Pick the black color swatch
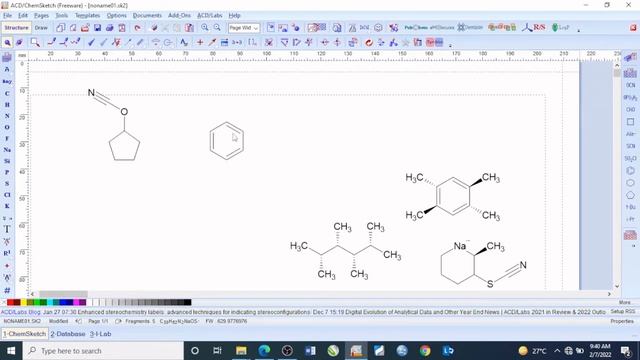The image size is (640, 360). click(x=187, y=302)
